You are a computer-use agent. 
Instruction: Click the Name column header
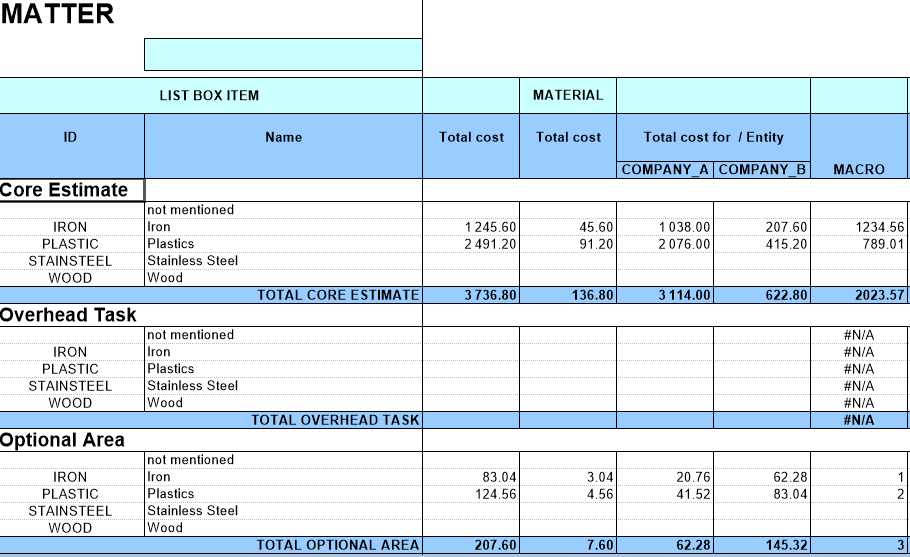(x=283, y=138)
